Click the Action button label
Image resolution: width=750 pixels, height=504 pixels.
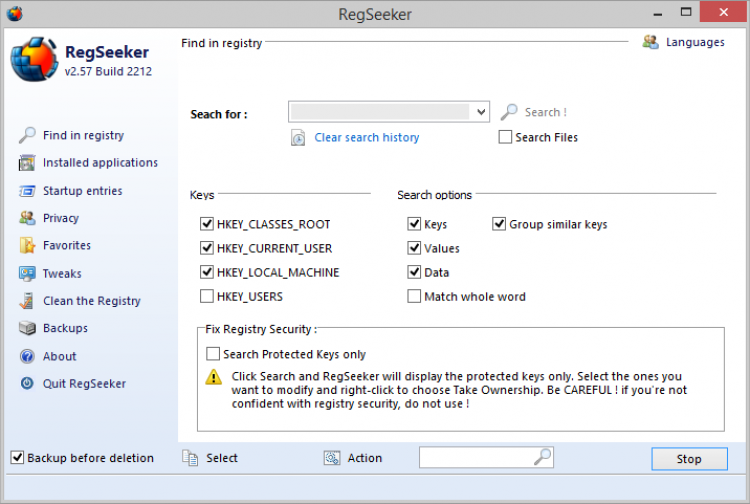click(364, 458)
